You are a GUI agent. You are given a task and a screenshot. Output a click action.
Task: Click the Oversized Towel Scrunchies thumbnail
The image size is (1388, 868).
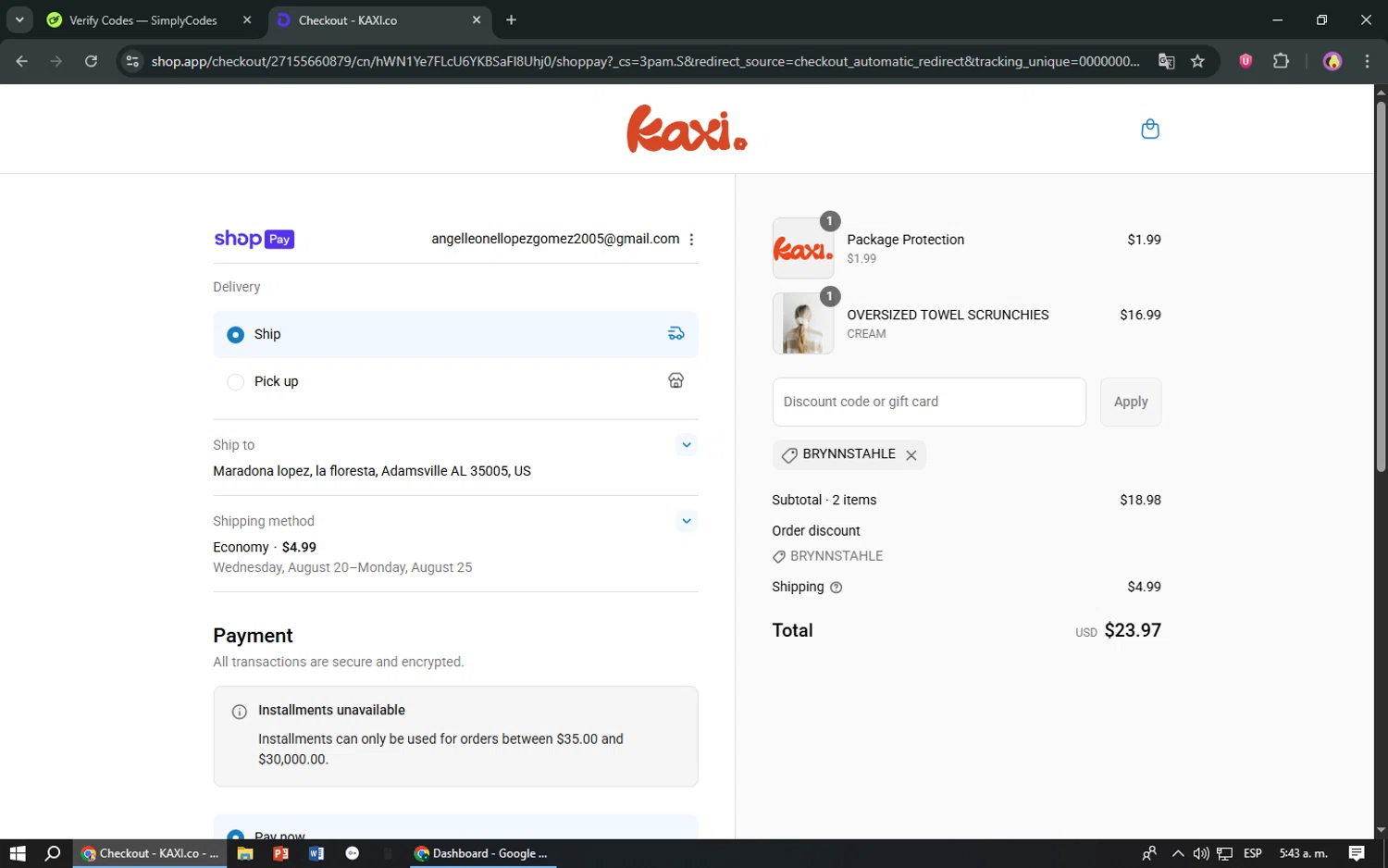(803, 323)
